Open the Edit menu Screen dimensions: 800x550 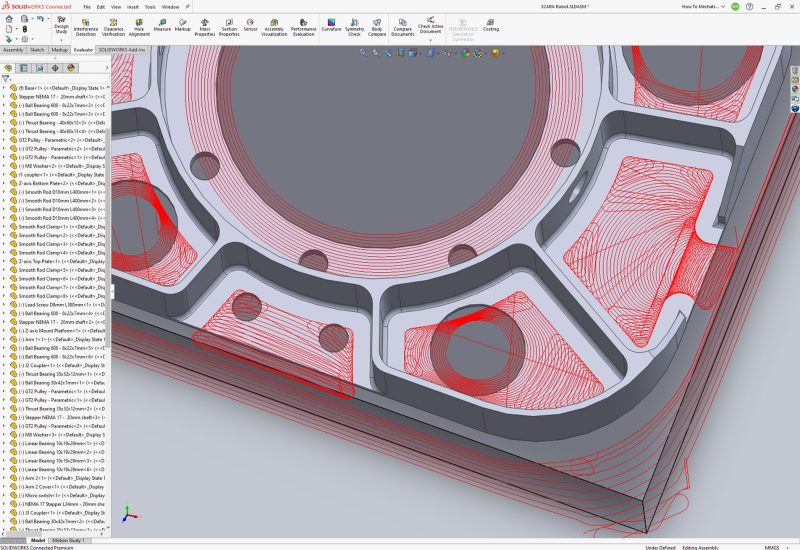pyautogui.click(x=101, y=7)
